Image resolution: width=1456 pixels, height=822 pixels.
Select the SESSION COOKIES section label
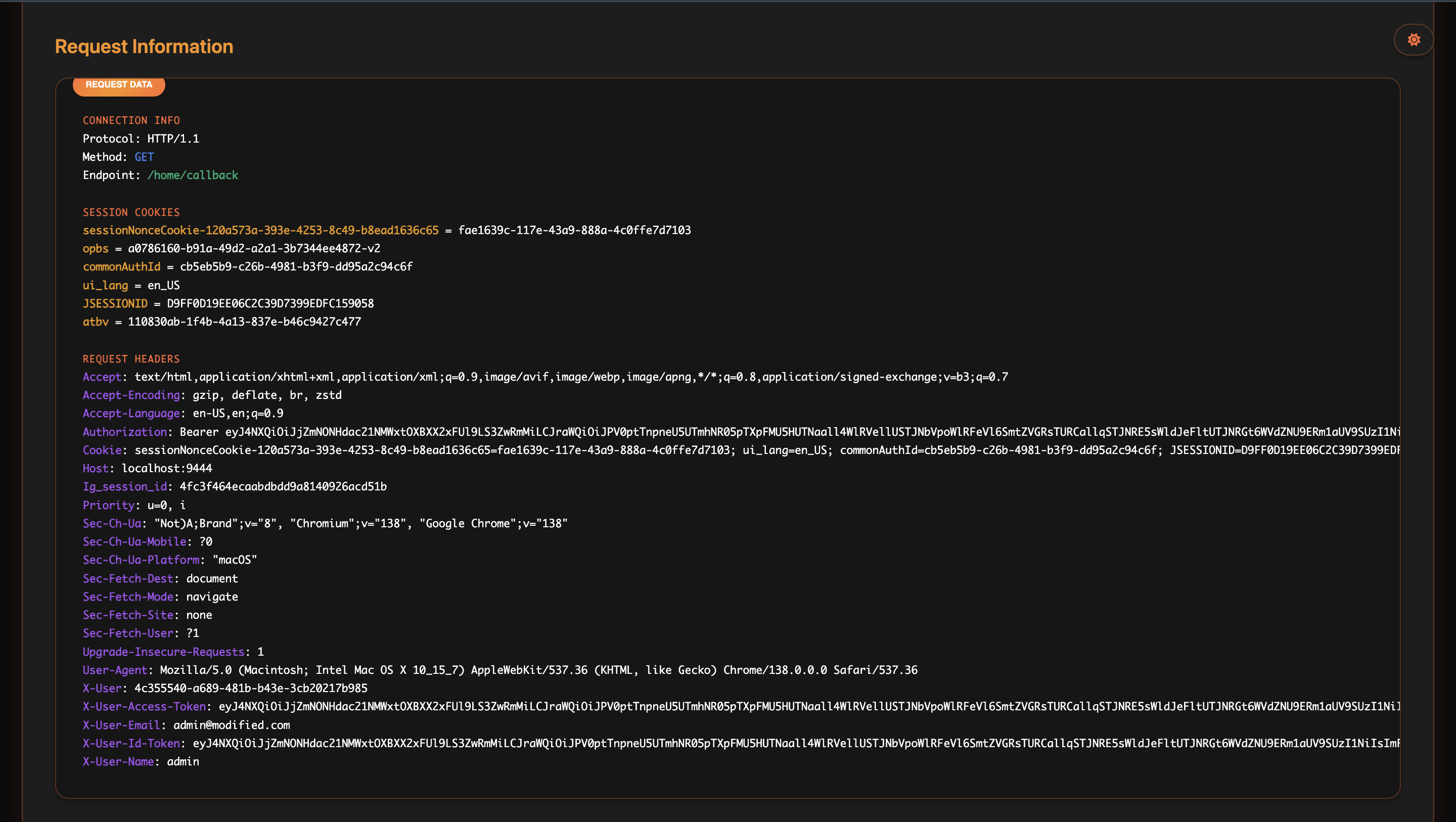click(131, 212)
